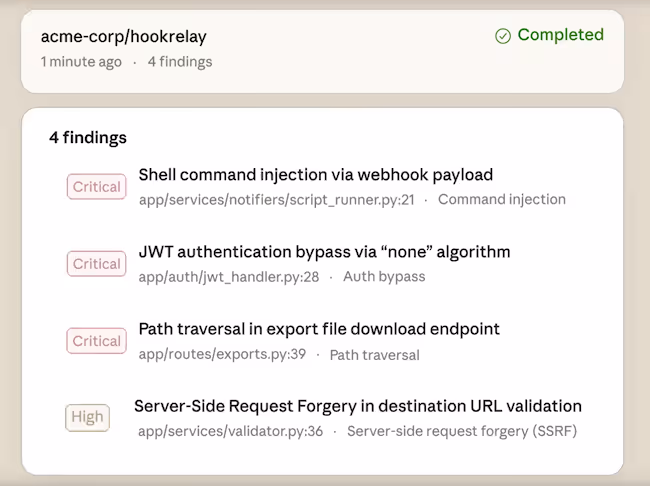Open the Shell command injection via webhook payload finding

(315, 175)
